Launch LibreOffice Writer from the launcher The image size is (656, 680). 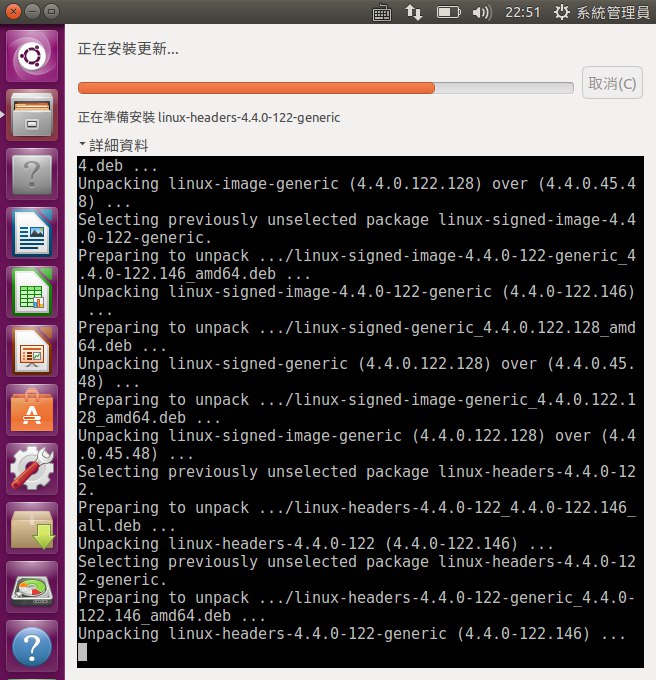tap(32, 233)
